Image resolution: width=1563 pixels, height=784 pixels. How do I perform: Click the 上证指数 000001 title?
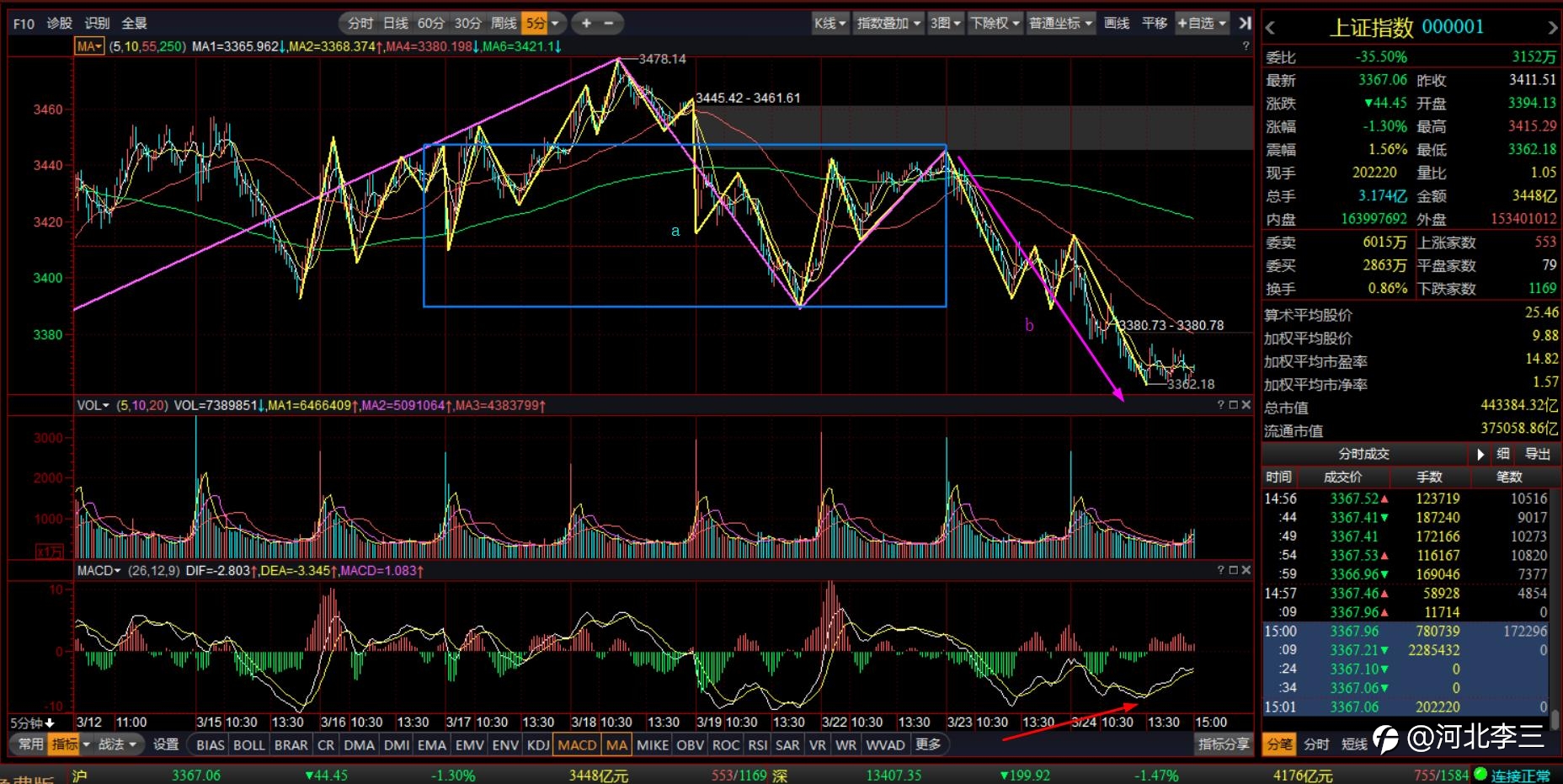1406,28
